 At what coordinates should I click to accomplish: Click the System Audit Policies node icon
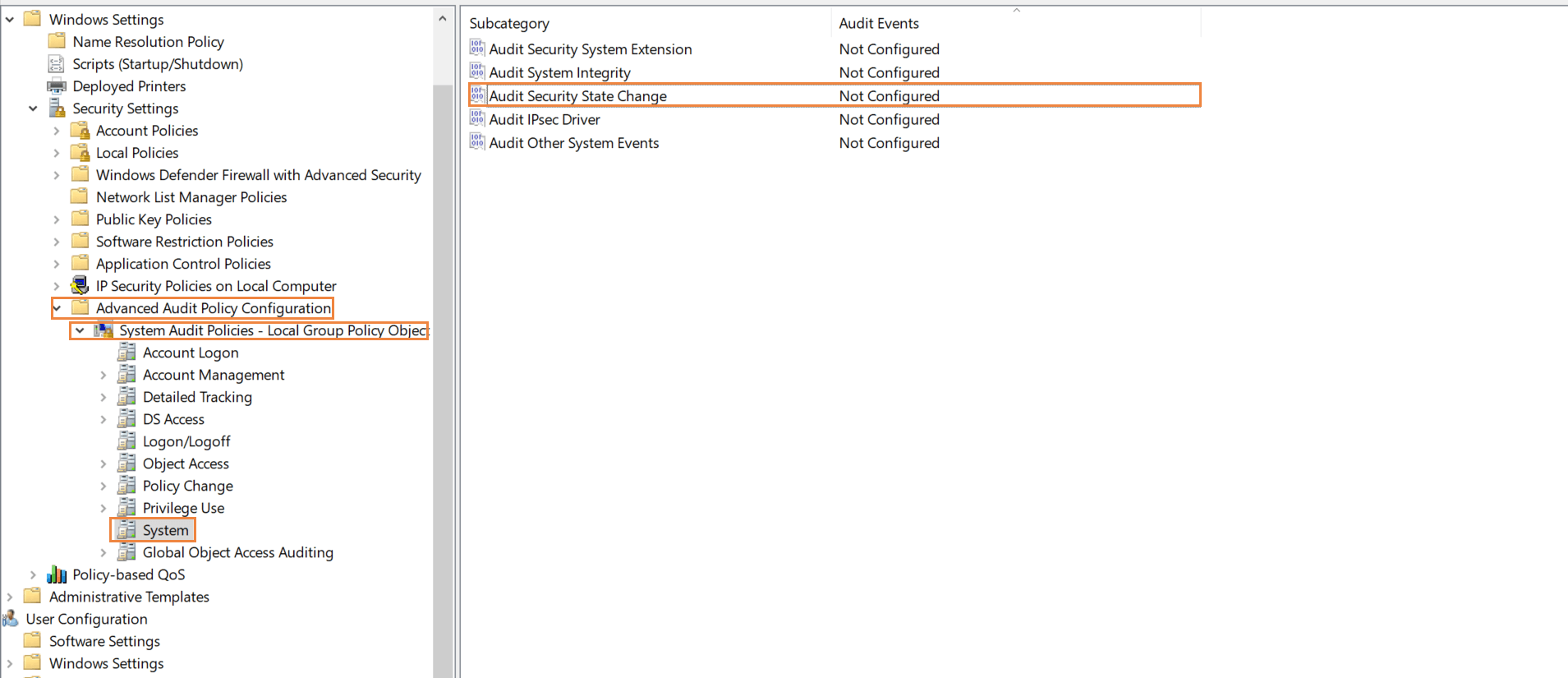tap(103, 330)
